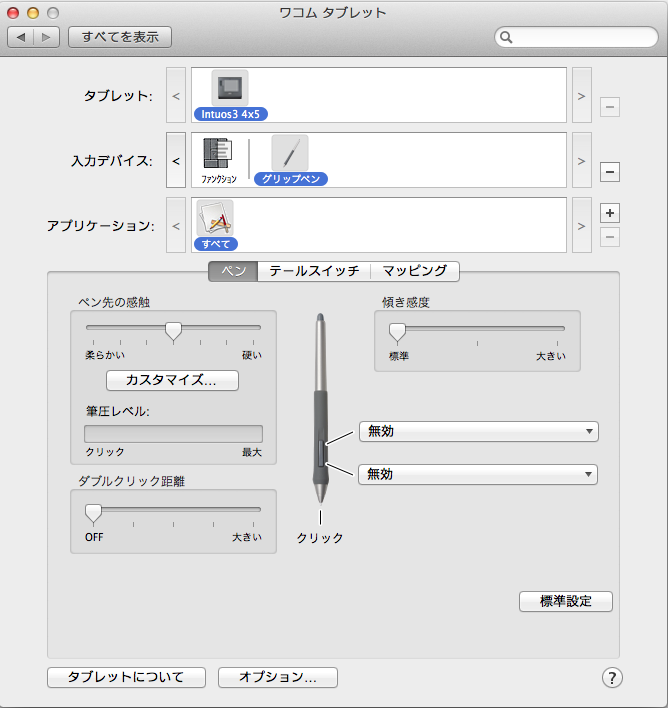Screen dimensions: 668x708
Task: Select the グリップペン pen icon
Action: click(x=290, y=153)
